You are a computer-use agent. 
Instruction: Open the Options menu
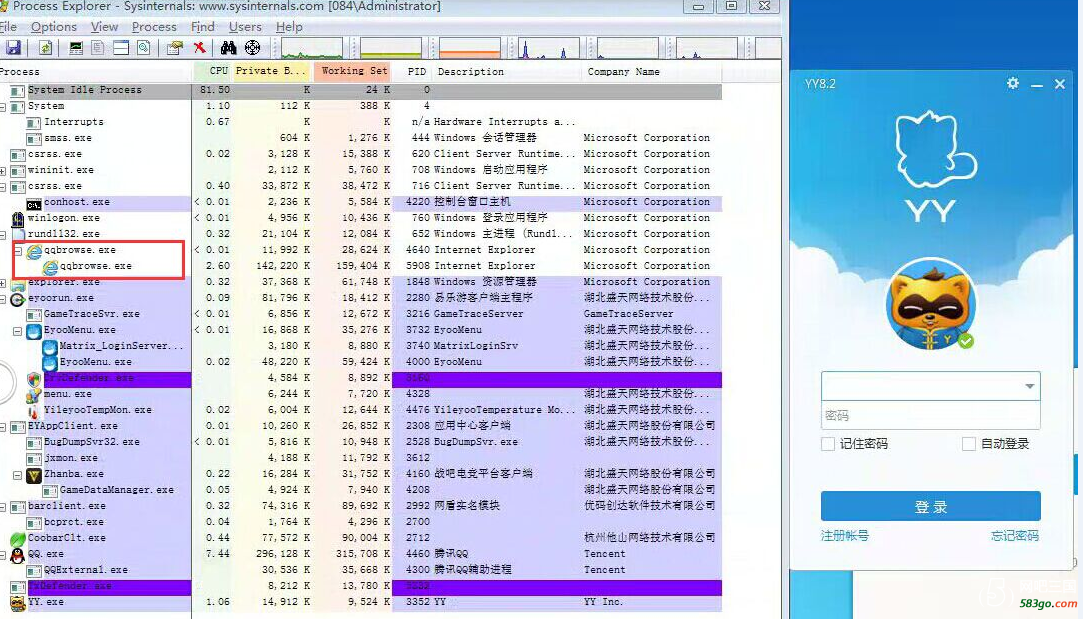pyautogui.click(x=54, y=27)
